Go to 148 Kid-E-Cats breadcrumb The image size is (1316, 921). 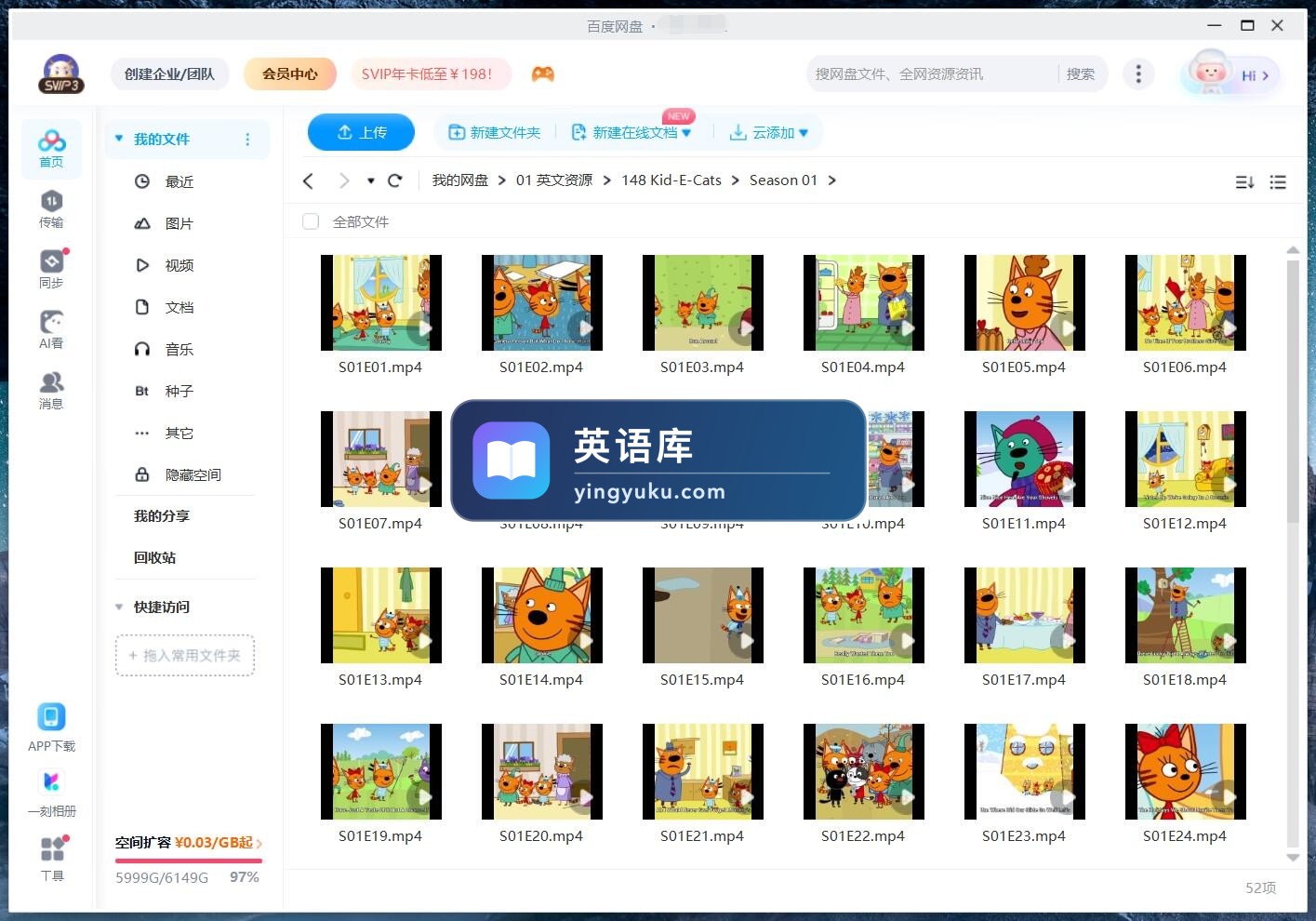(671, 180)
